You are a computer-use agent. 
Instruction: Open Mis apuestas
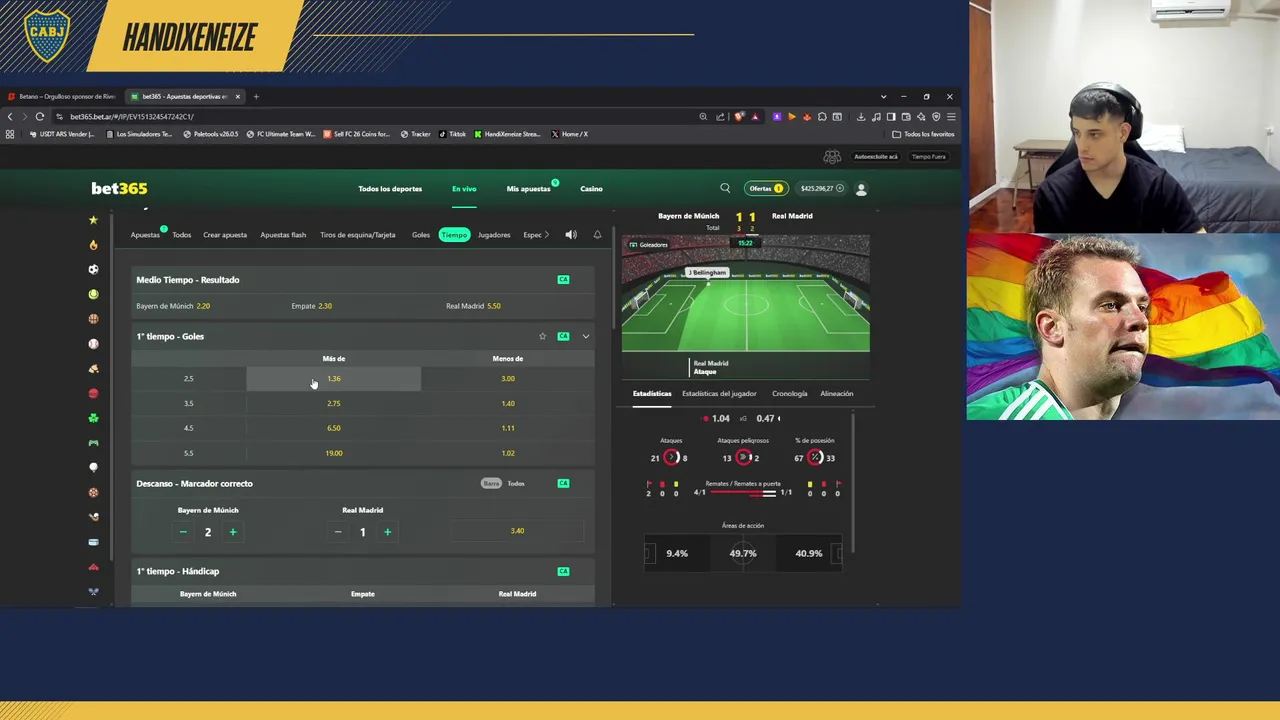coord(528,189)
